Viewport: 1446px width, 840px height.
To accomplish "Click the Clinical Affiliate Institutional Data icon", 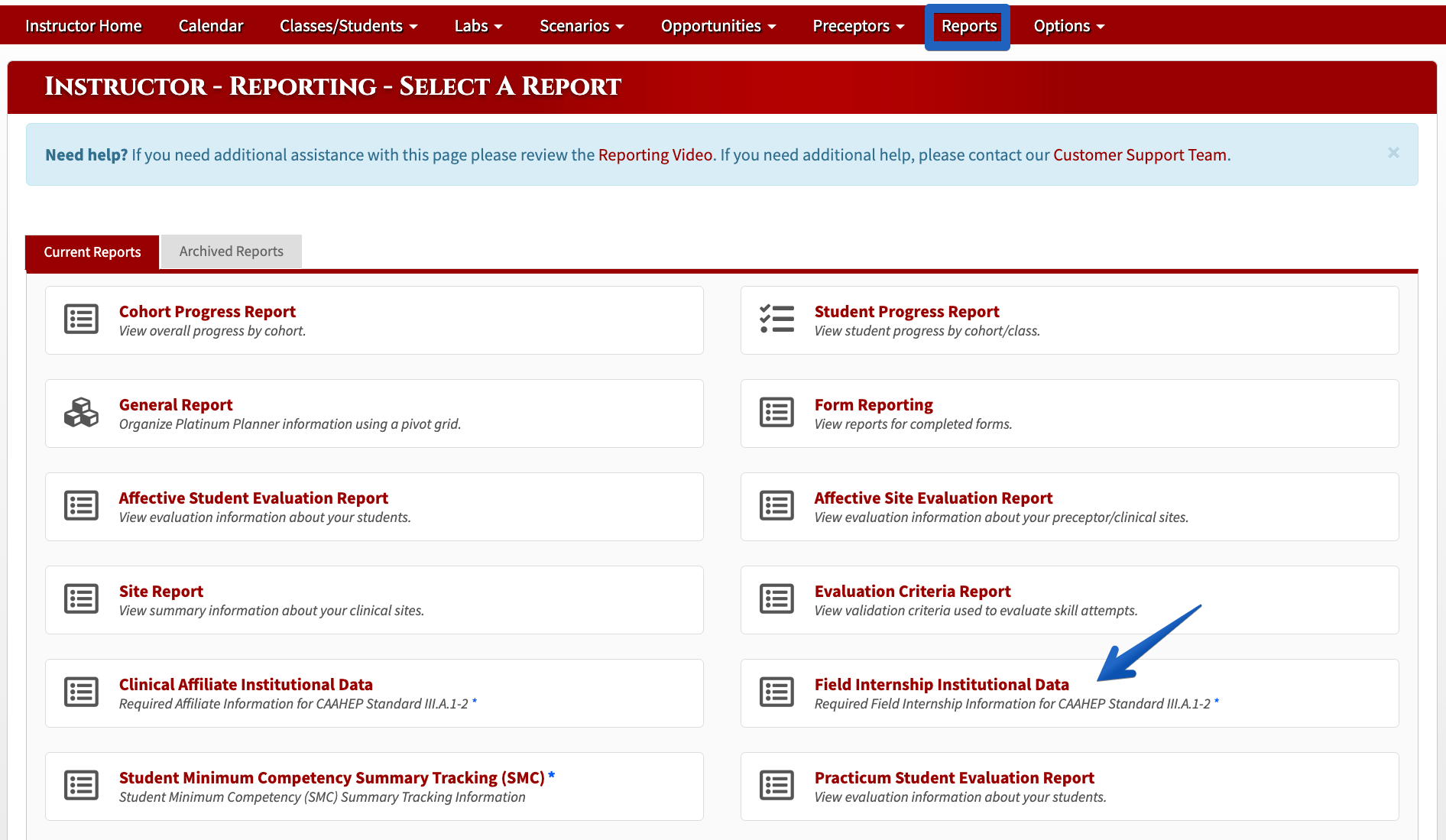I will tap(81, 692).
